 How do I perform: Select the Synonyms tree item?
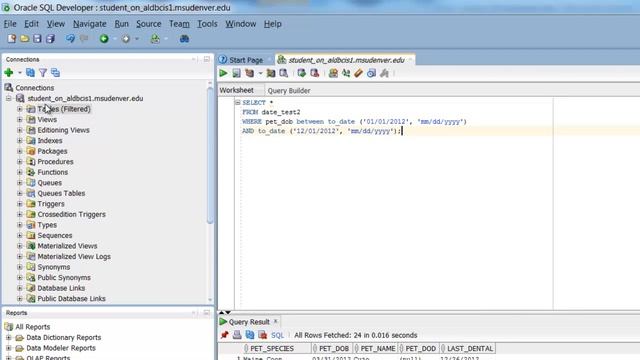[53, 267]
